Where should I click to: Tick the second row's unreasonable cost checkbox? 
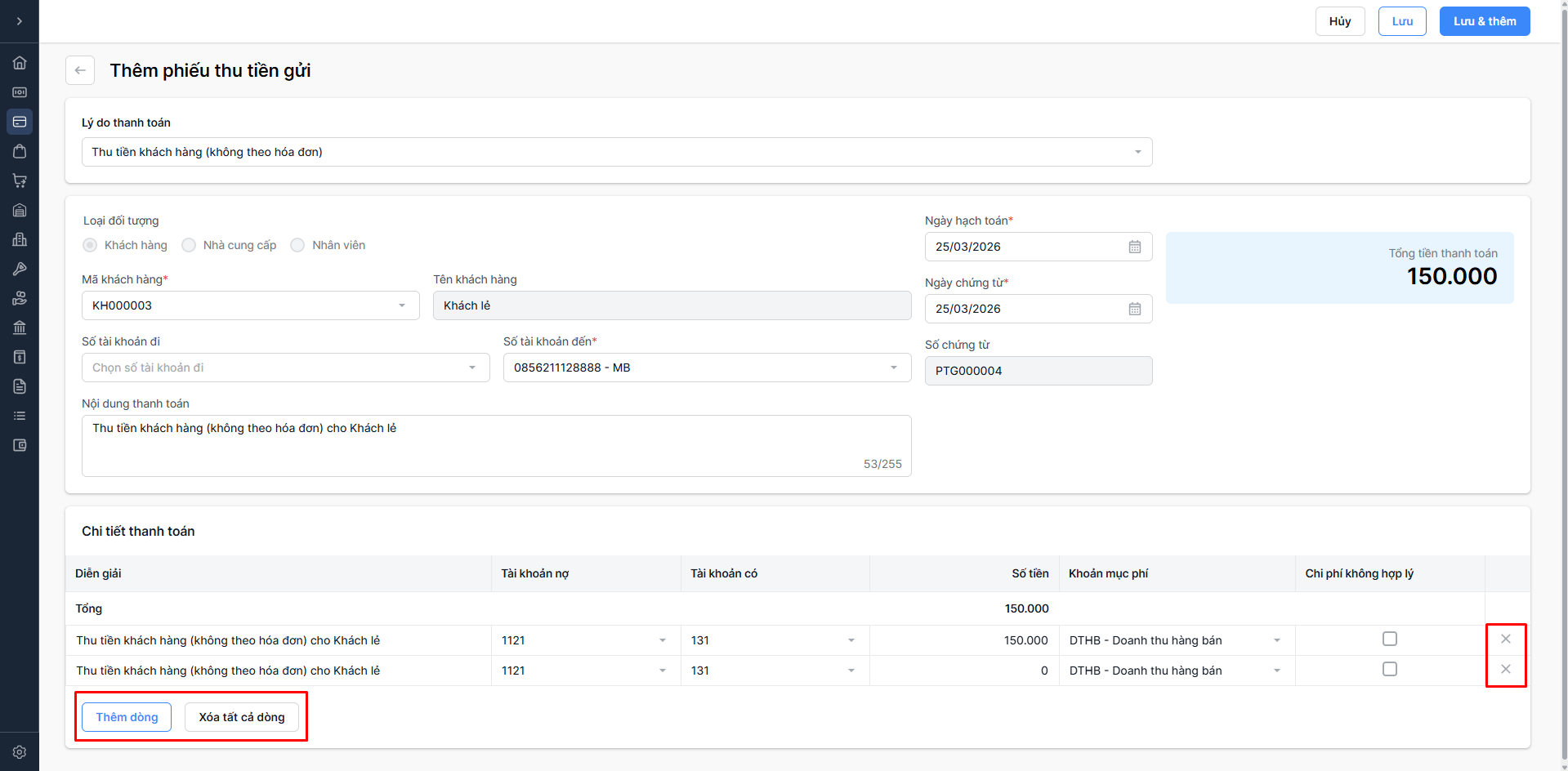[1389, 669]
